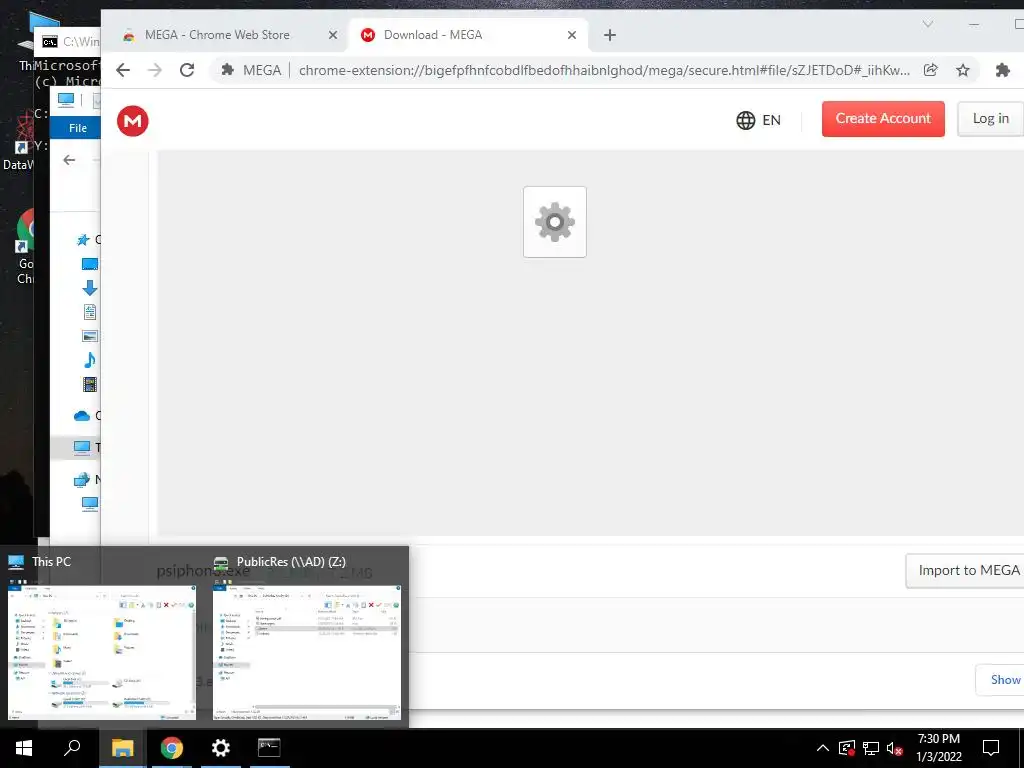This screenshot has height=768, width=1024.
Task: Open the This PC window thumbnail
Action: [102, 652]
